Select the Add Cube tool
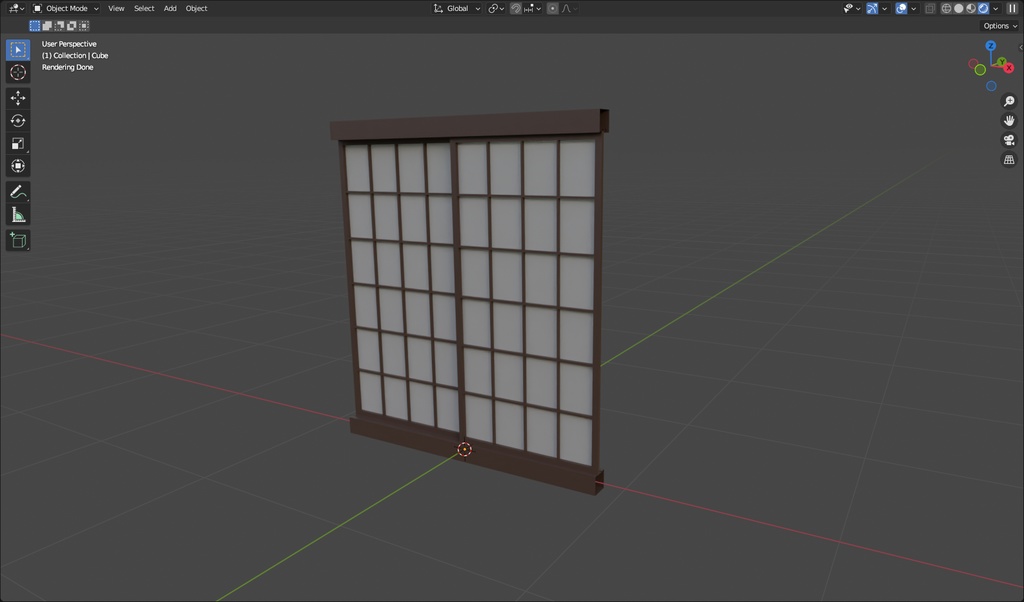Image resolution: width=1024 pixels, height=602 pixels. click(18, 240)
